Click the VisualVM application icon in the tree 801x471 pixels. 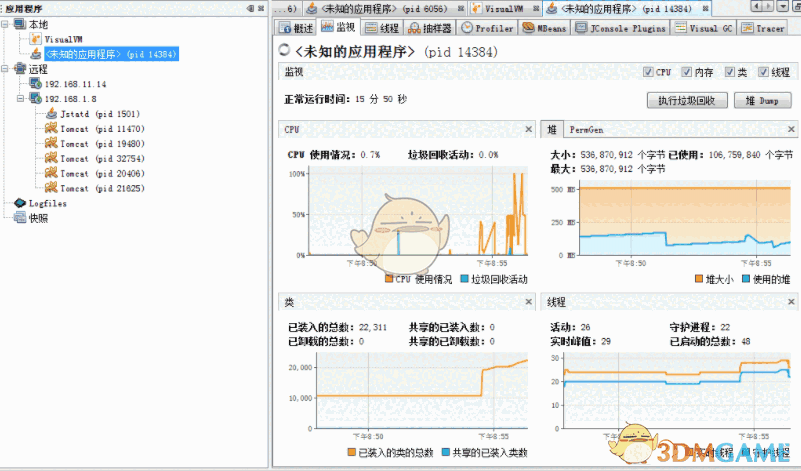pyautogui.click(x=35, y=39)
